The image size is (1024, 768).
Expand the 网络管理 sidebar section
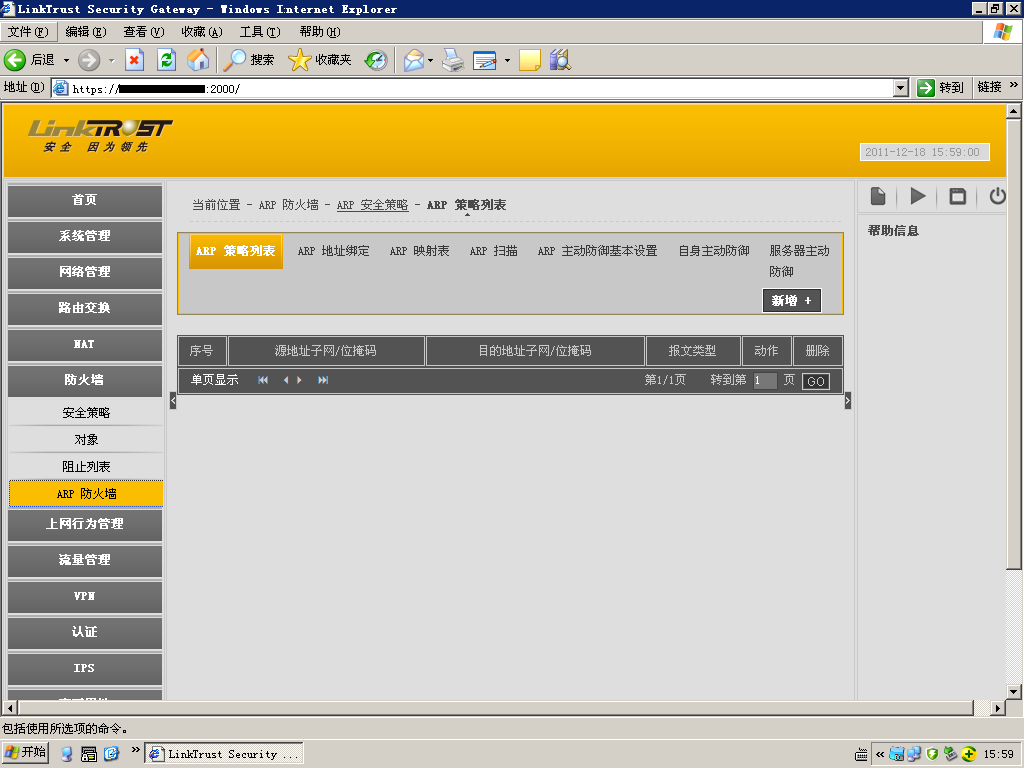[85, 272]
